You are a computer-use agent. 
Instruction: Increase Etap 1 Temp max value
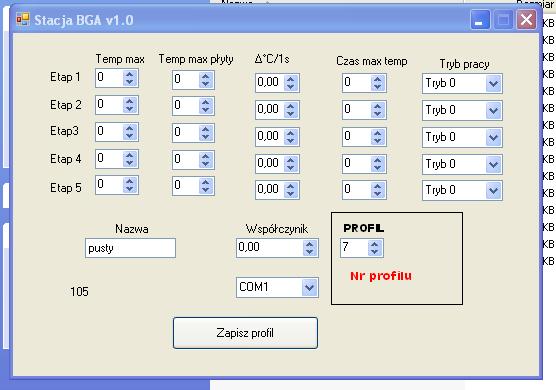[130, 74]
